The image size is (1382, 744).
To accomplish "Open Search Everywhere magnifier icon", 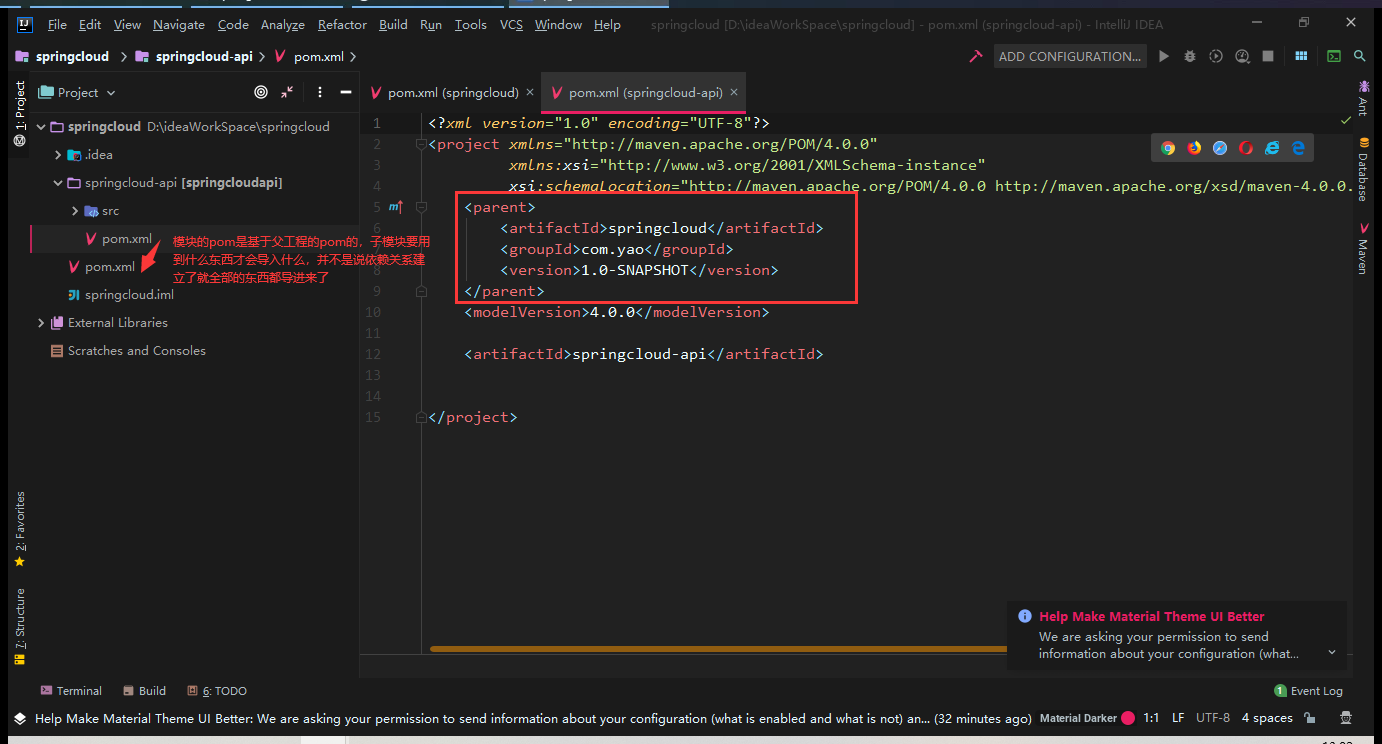I will [1360, 57].
